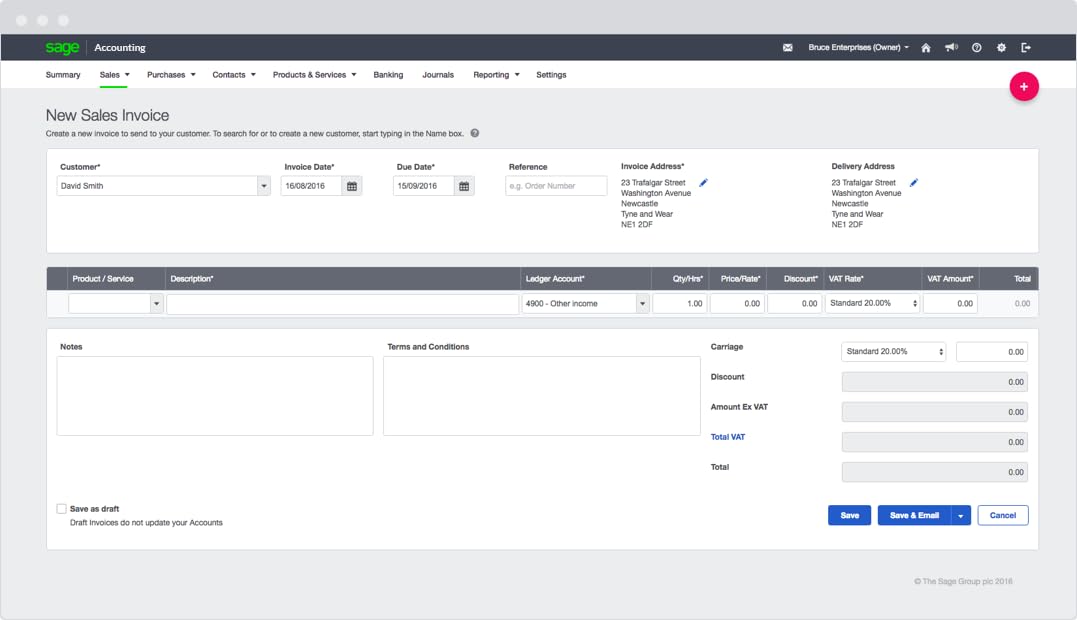The height and width of the screenshot is (620, 1077).
Task: Go to the home icon
Action: coord(926,48)
